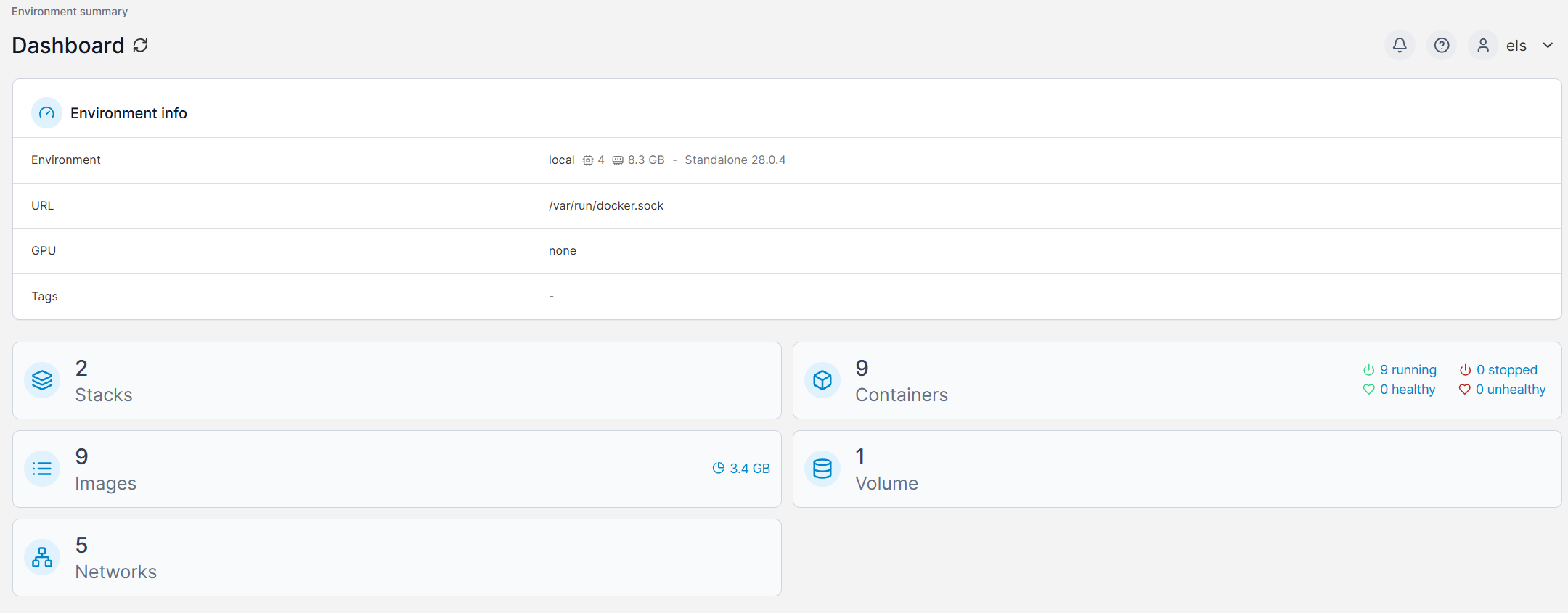Click the Volume database icon
The width and height of the screenshot is (1568, 613).
click(x=822, y=469)
